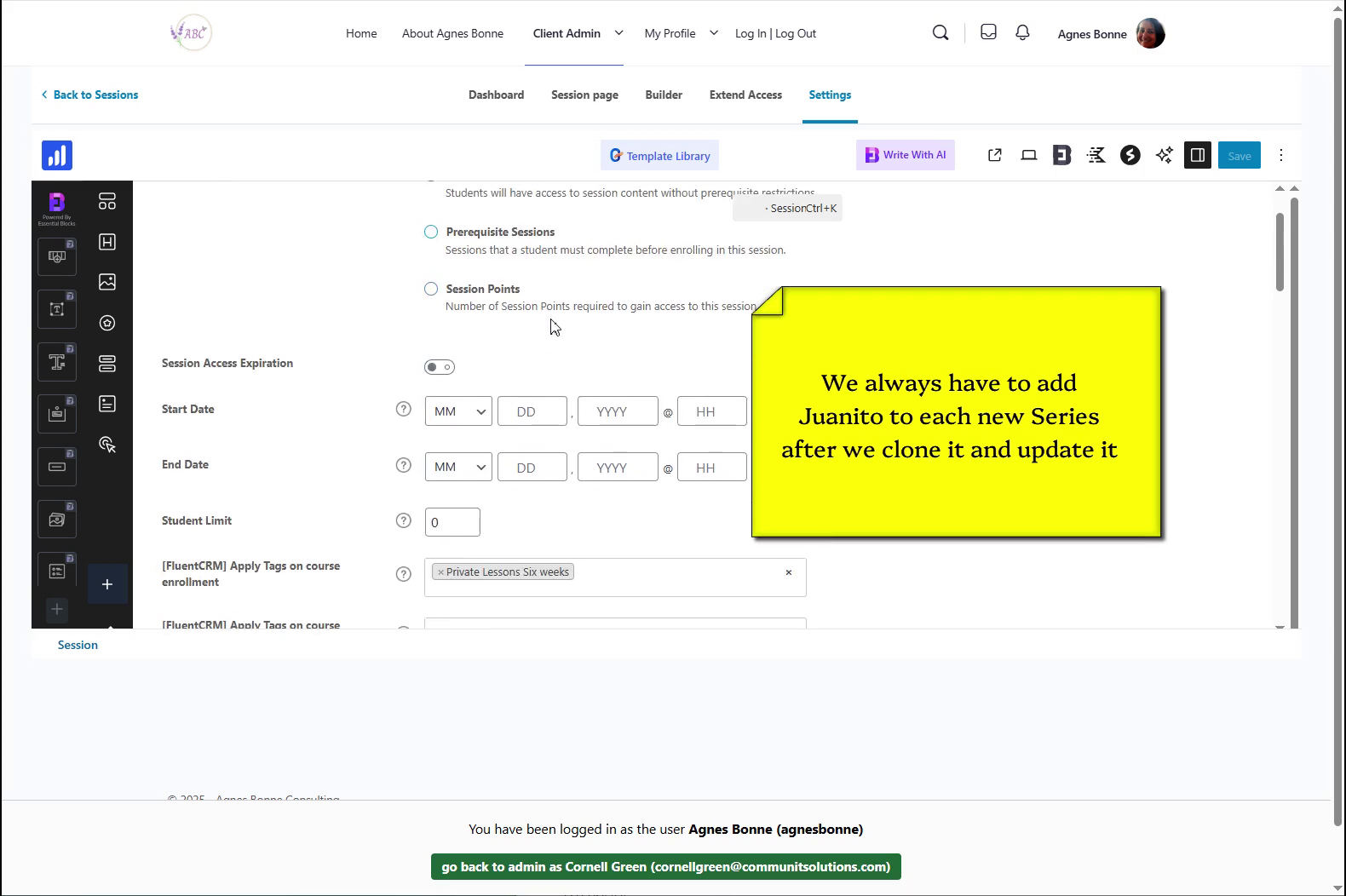Select the Prerequisite Sessions radio button
Screen dimensions: 1346x896
431,232
